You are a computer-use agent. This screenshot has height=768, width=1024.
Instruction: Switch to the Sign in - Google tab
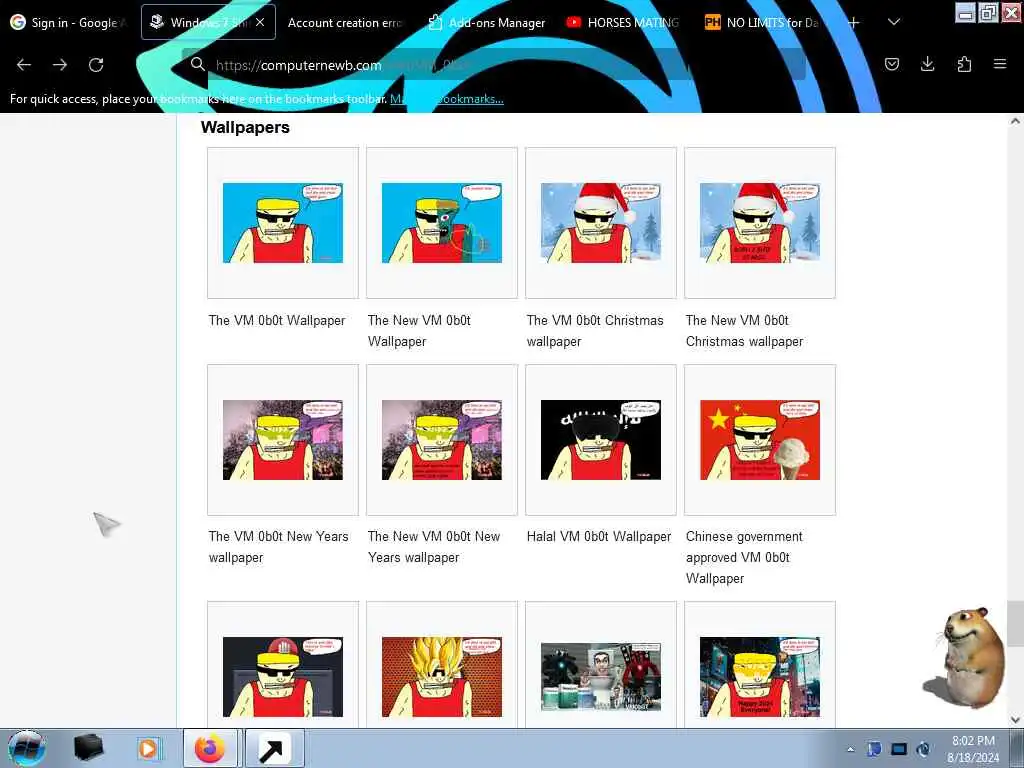(68, 22)
